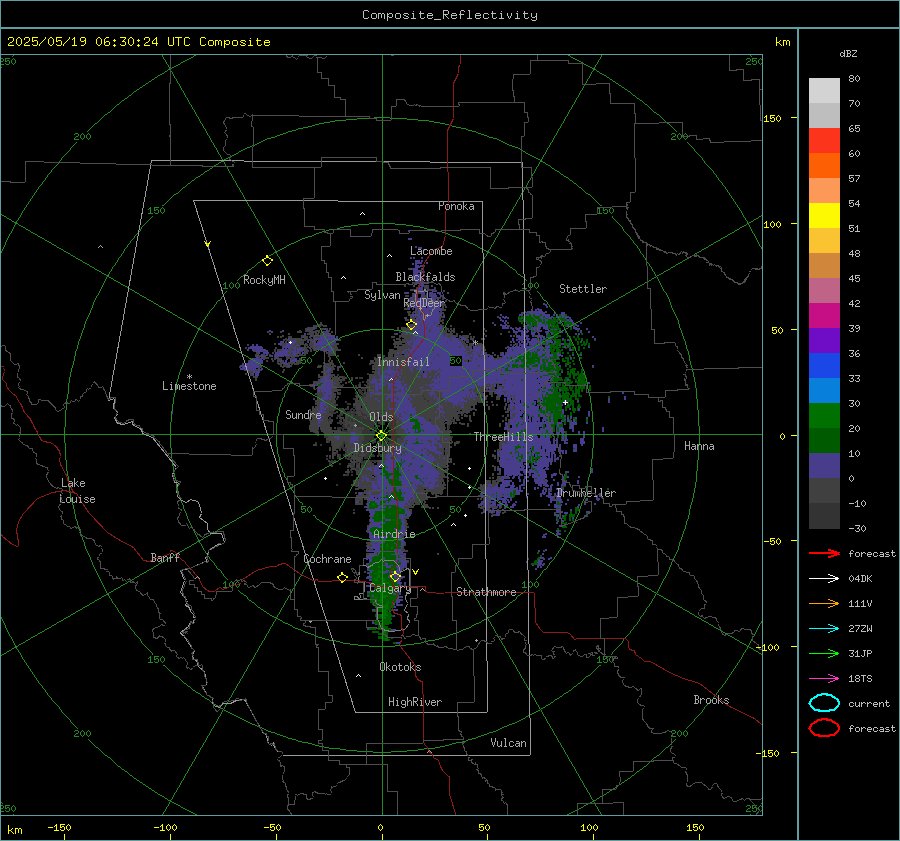Click the 'Cochrane' map label
Screen dimensions: 900x841
point(327,559)
